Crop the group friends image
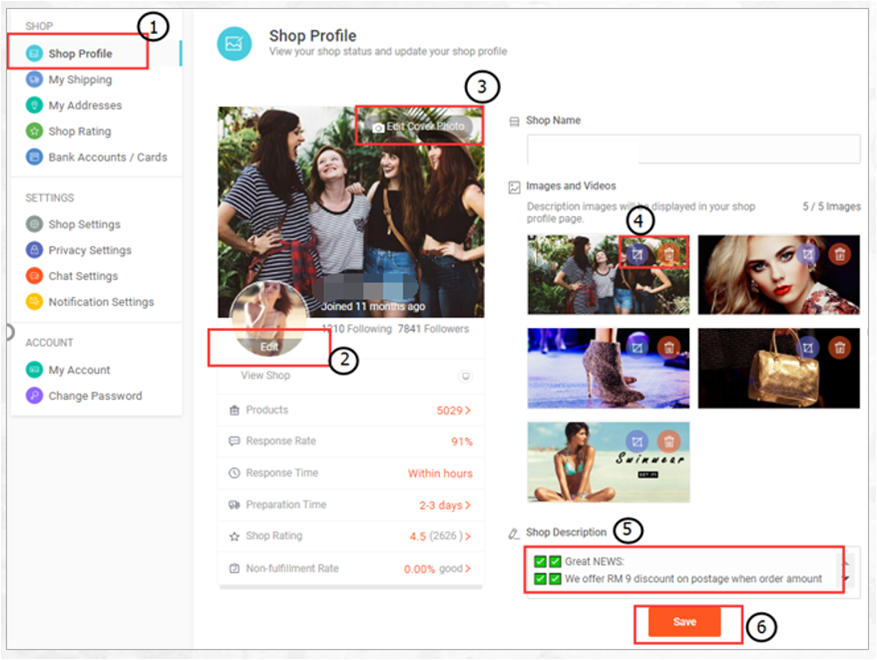Image resolution: width=877 pixels, height=660 pixels. click(x=637, y=254)
